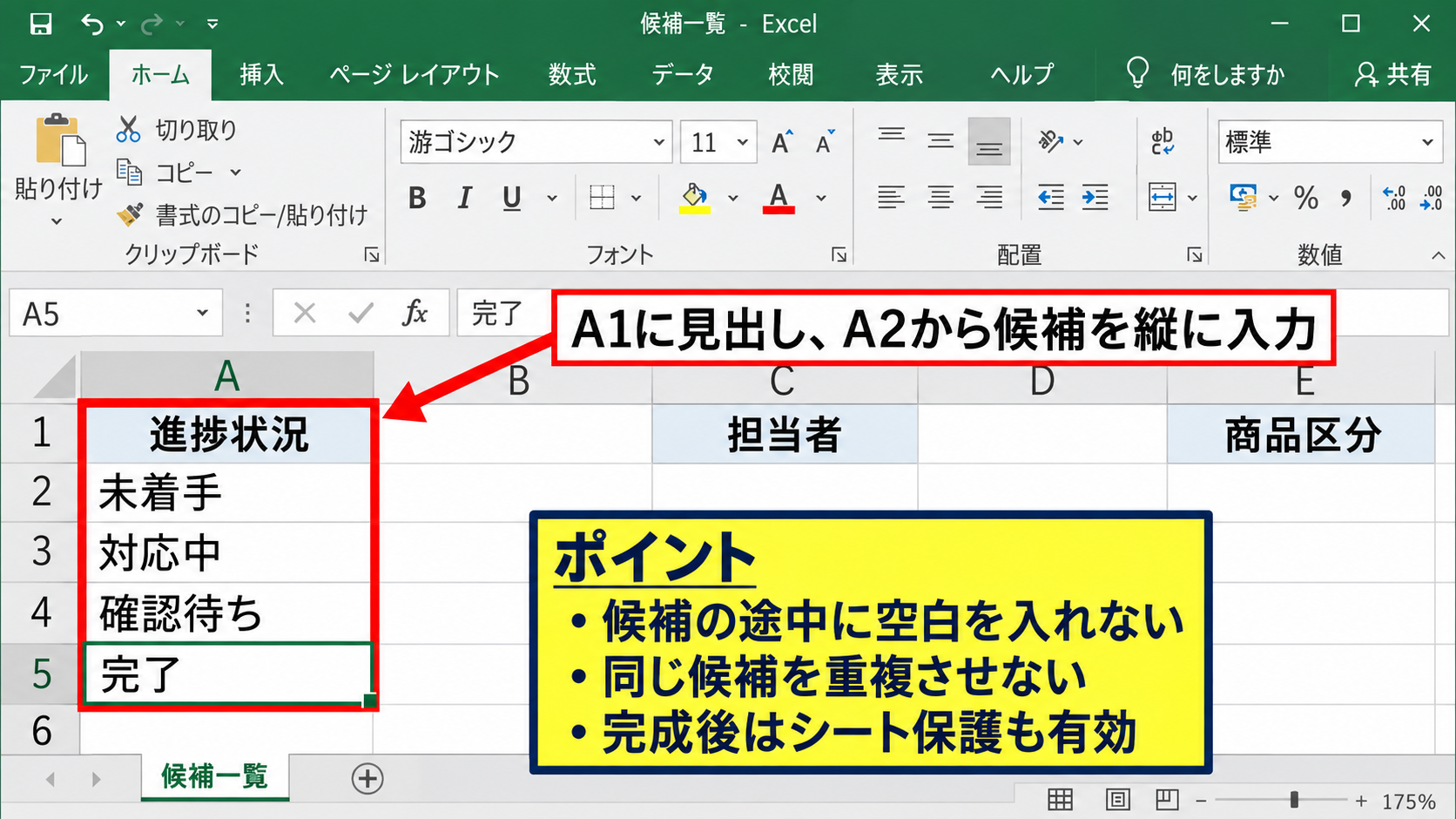
Task: Select the 候補一覧 sheet tab
Action: coord(215,775)
